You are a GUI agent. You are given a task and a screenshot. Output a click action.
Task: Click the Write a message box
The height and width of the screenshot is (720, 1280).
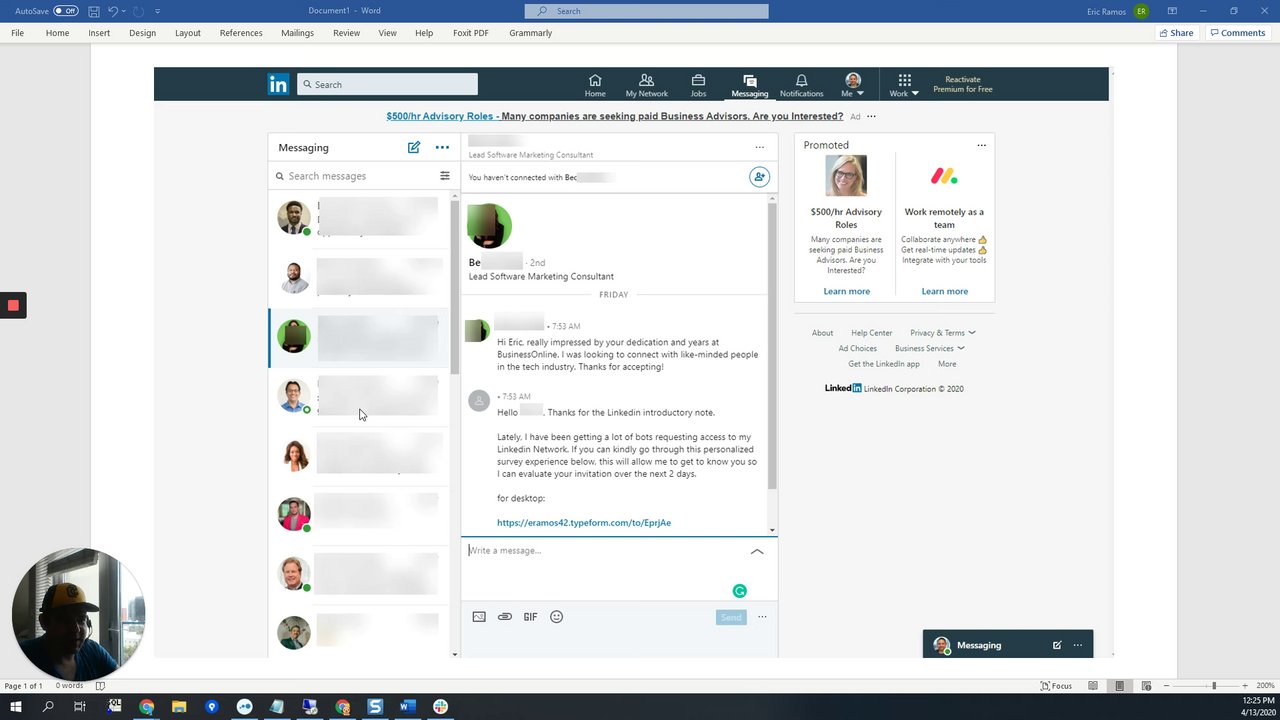(605, 551)
